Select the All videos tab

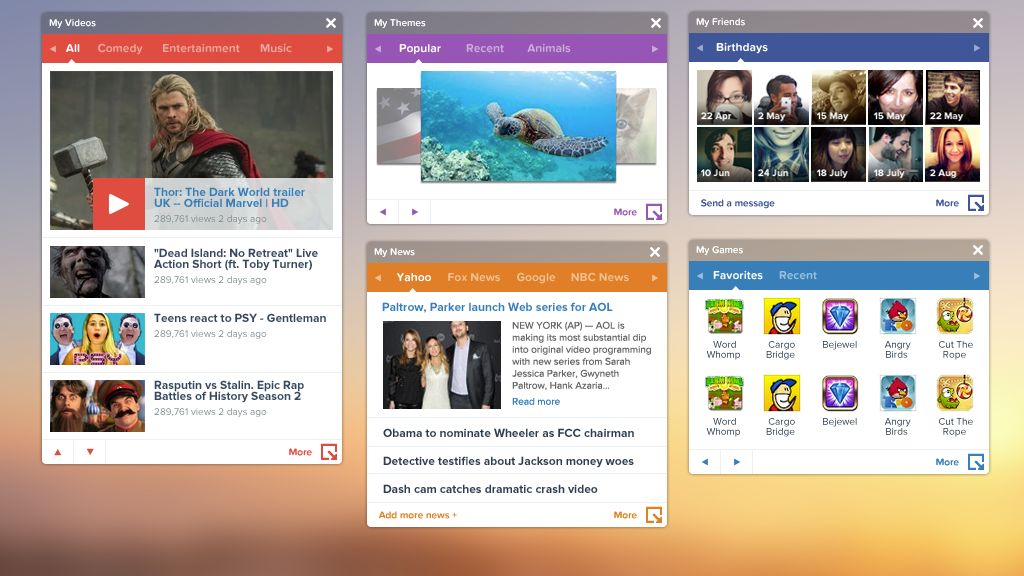click(72, 48)
